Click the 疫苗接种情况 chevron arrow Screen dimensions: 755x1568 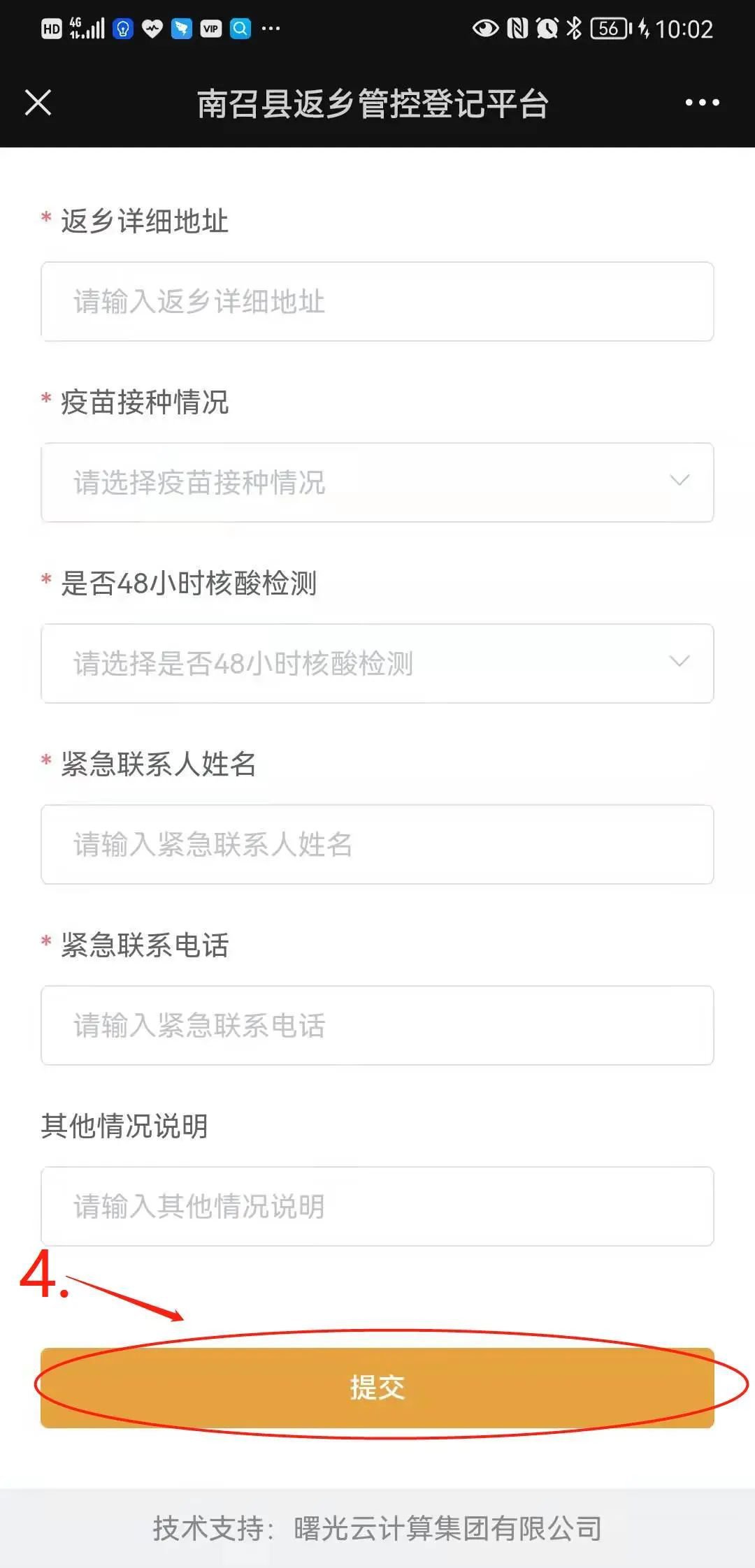tap(679, 481)
